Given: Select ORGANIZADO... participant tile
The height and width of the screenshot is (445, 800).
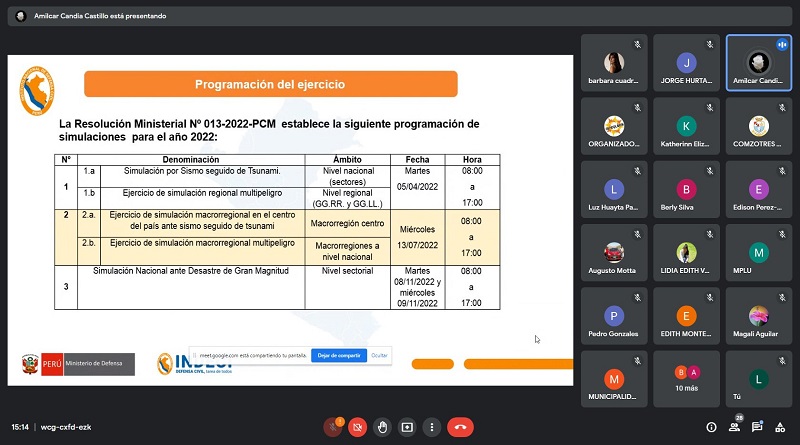Looking at the screenshot, I should [x=614, y=126].
